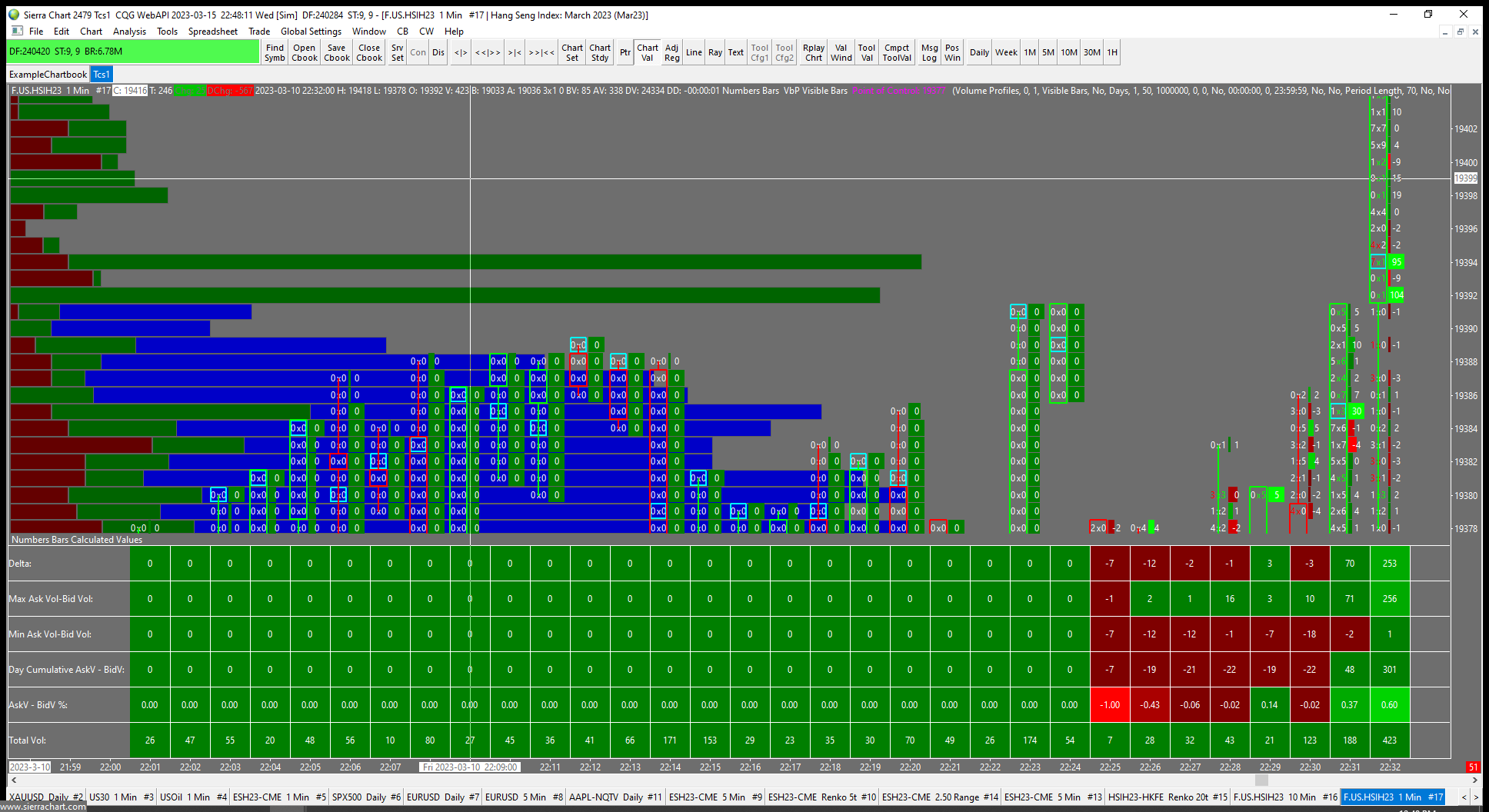Open Chart Set settings

[571, 52]
